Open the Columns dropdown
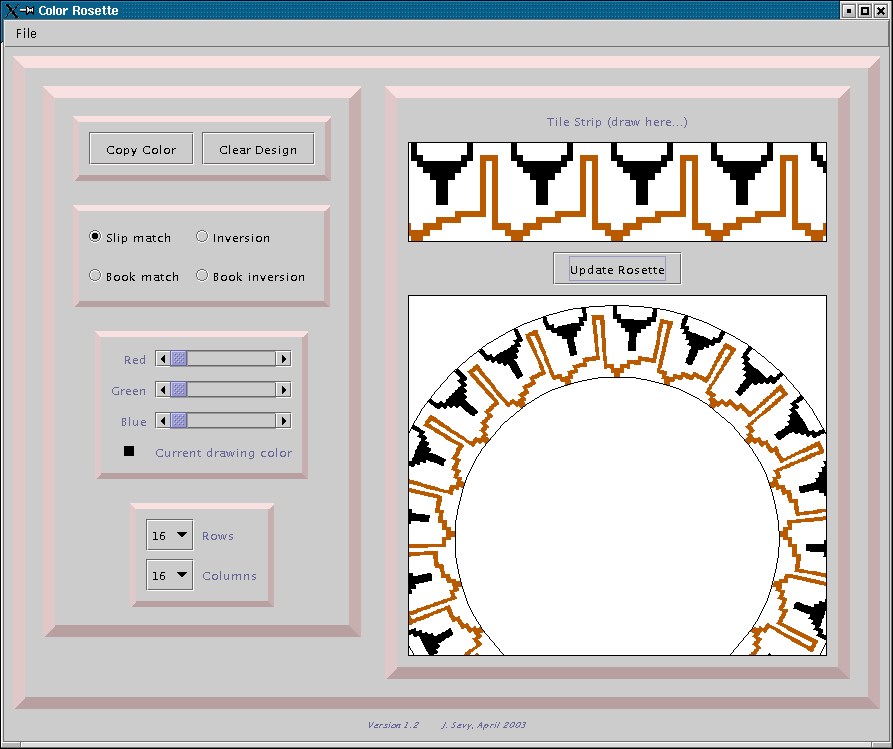This screenshot has height=749, width=893. click(x=170, y=575)
